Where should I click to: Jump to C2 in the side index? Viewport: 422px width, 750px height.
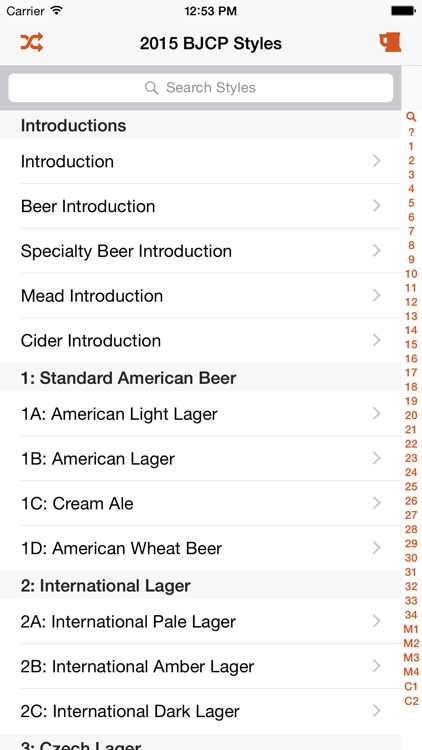(x=411, y=701)
